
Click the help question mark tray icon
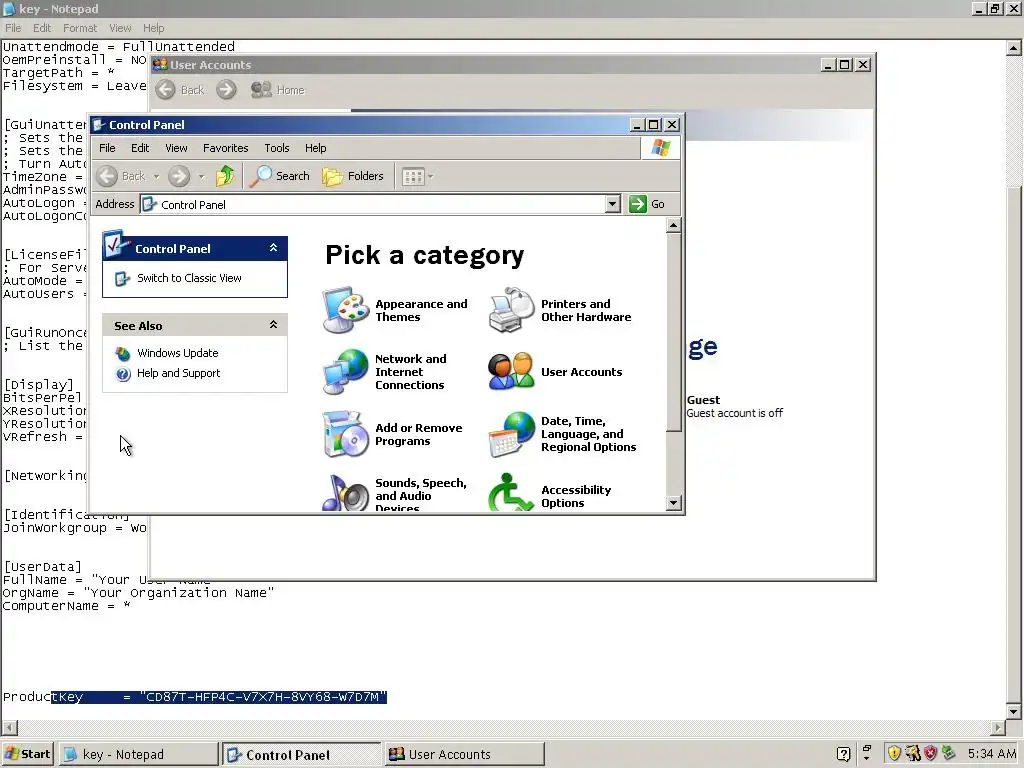843,754
